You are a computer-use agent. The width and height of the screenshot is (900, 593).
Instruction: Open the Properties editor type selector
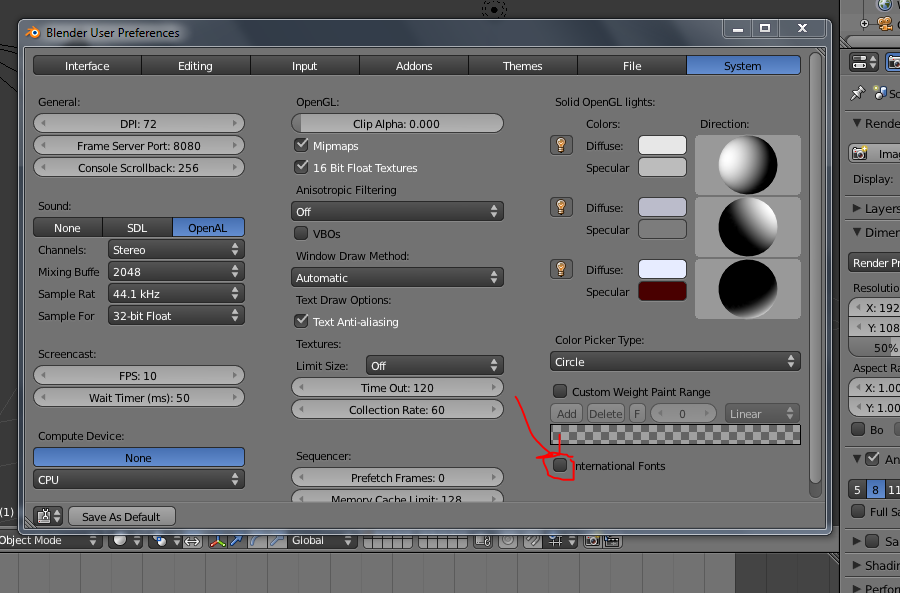click(864, 62)
